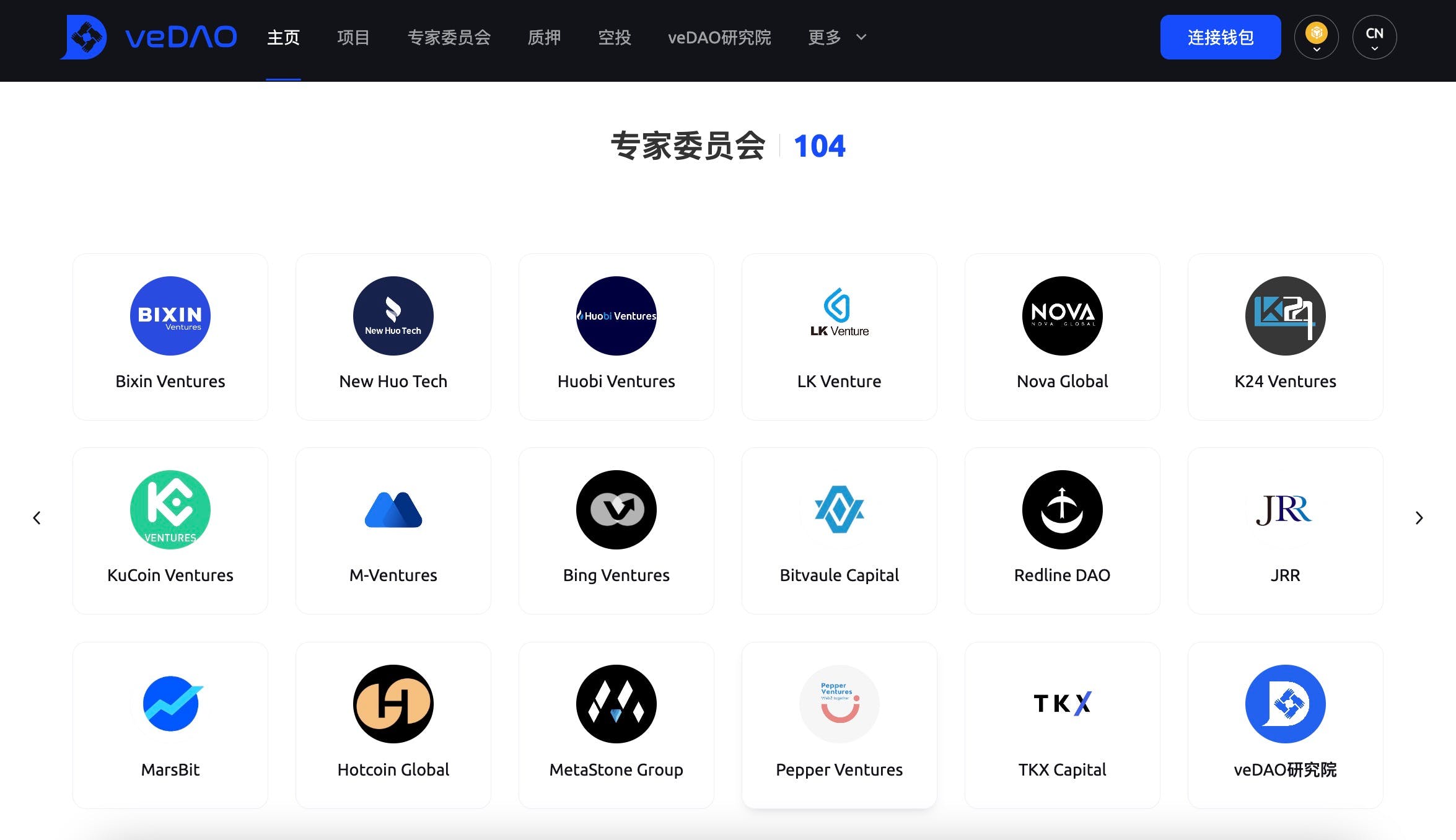Click the M-Ventures name text
The image size is (1456, 840).
393,575
